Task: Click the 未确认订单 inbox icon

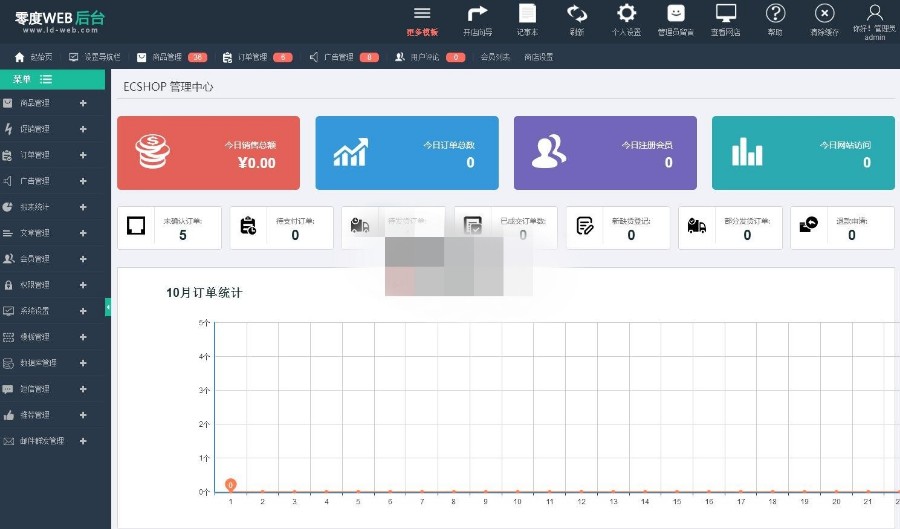Action: click(136, 225)
